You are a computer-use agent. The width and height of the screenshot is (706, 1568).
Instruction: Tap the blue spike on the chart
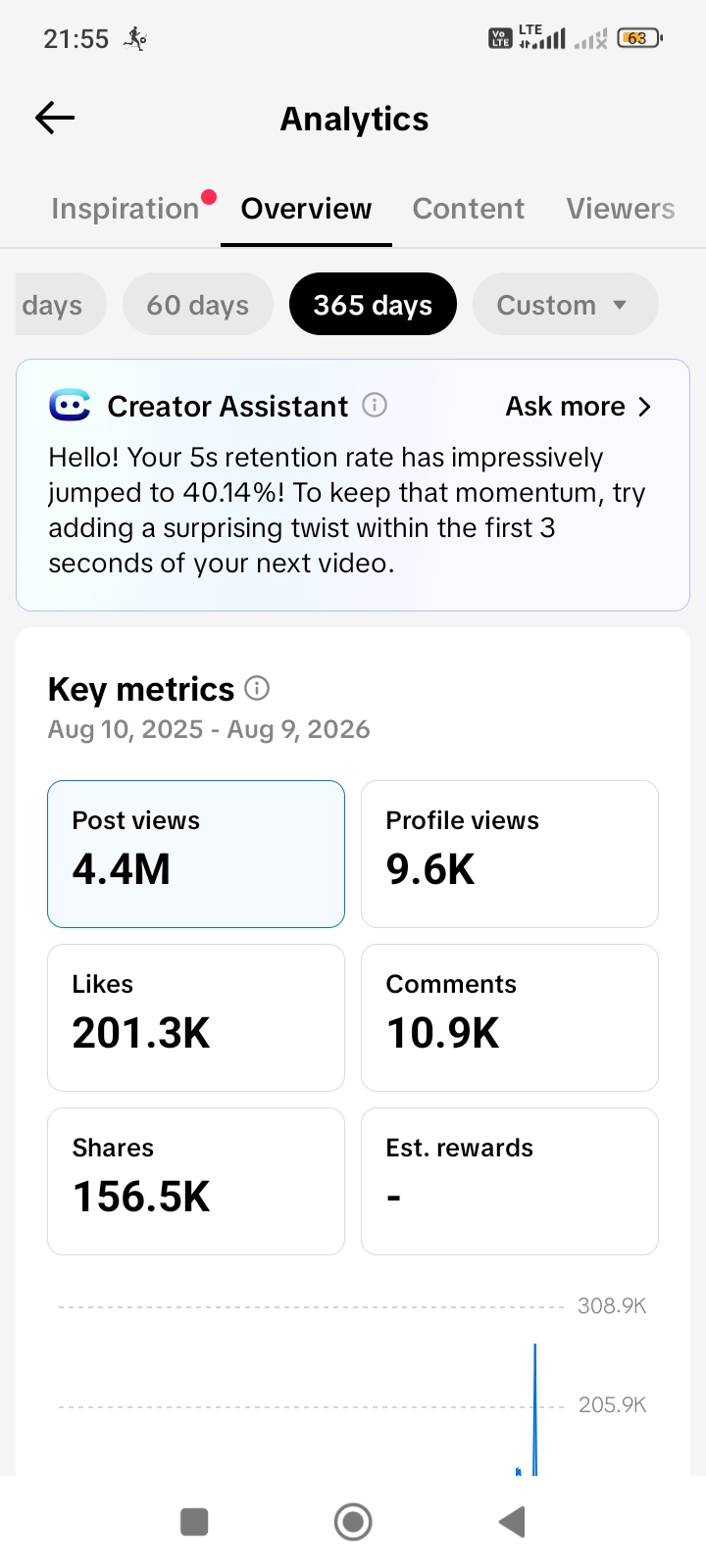[x=534, y=1409]
